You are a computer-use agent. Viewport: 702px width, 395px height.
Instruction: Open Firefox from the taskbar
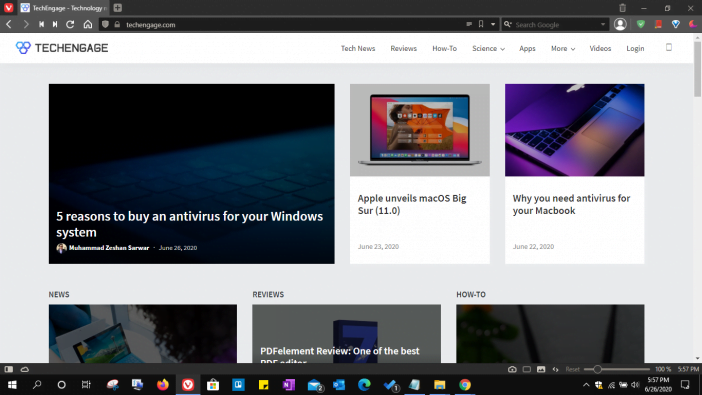point(163,385)
